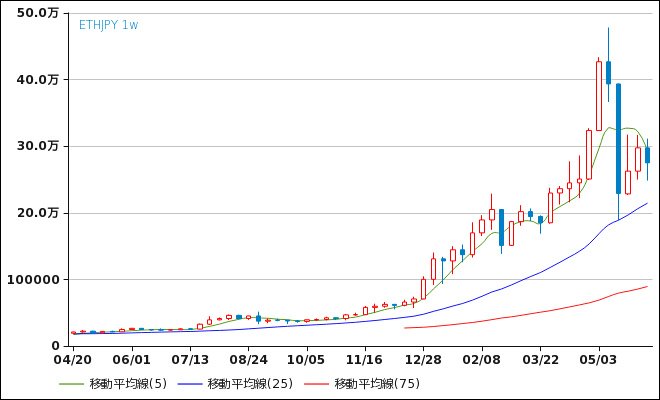660x400 pixels.
Task: Click the ETHJPY 1w chart title
Action: pyautogui.click(x=109, y=25)
